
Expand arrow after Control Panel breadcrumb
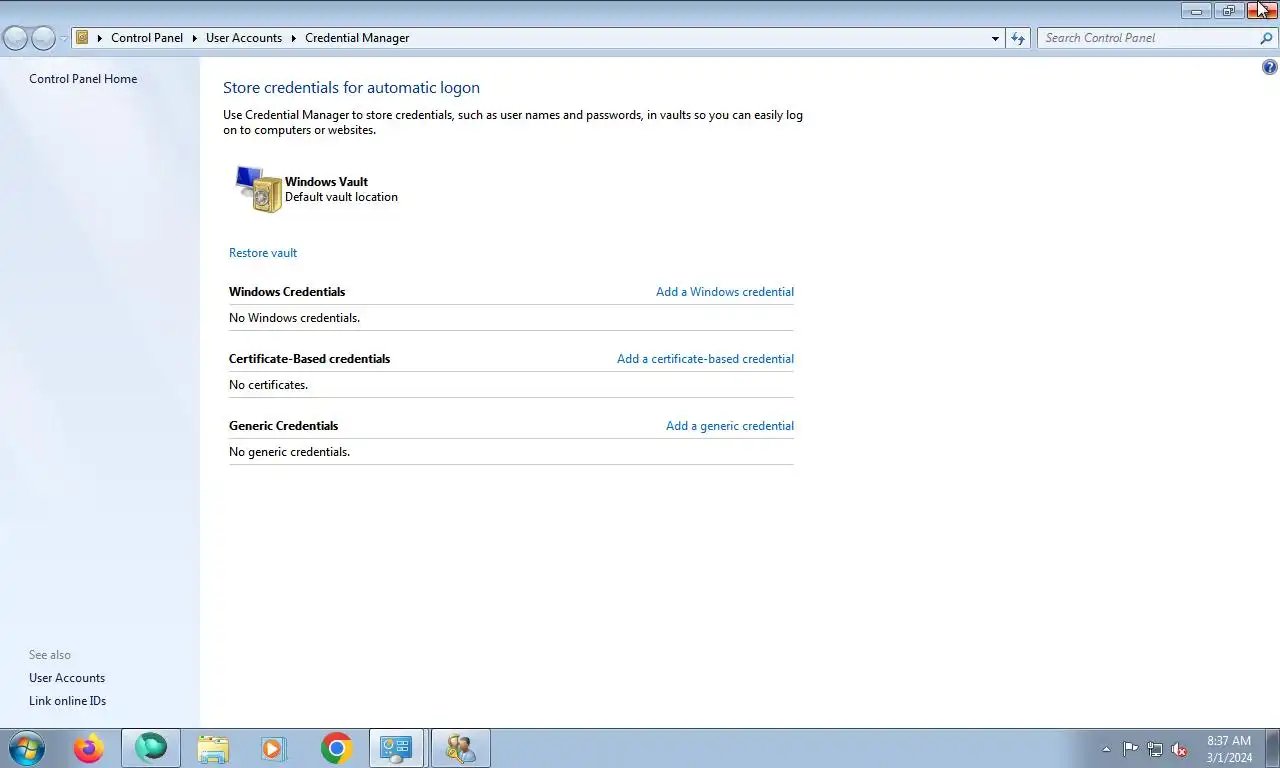click(x=195, y=38)
